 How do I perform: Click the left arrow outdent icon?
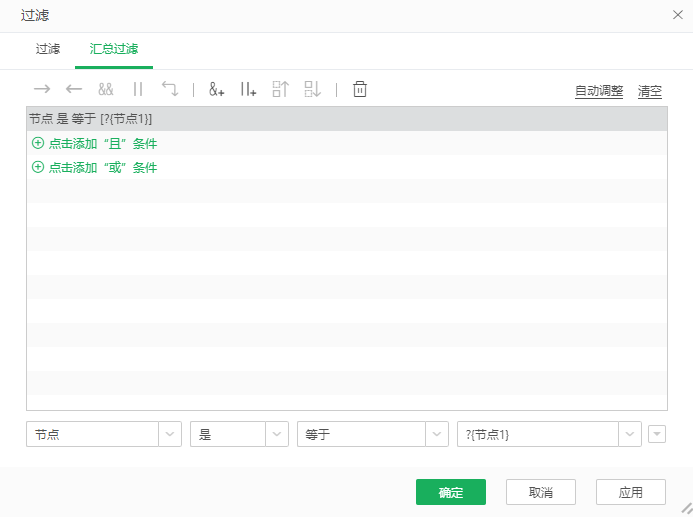click(x=74, y=89)
